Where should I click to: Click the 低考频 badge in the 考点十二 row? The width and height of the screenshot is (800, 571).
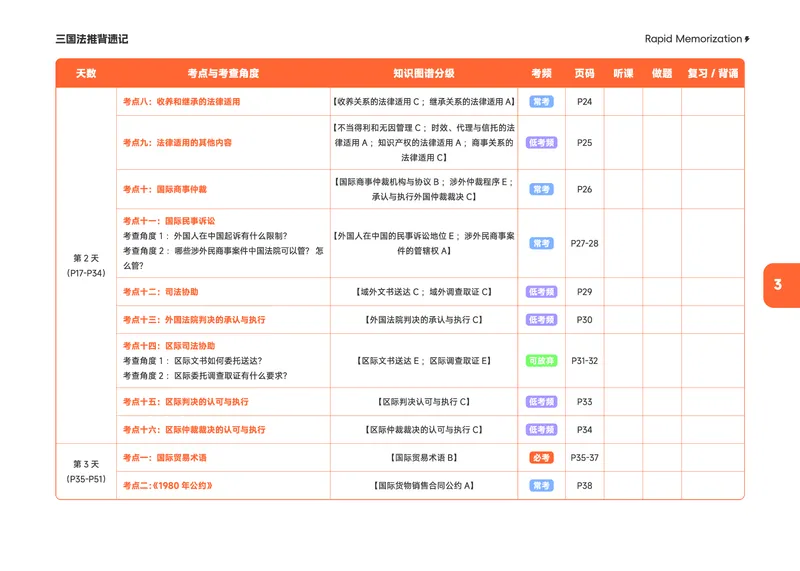tap(541, 292)
